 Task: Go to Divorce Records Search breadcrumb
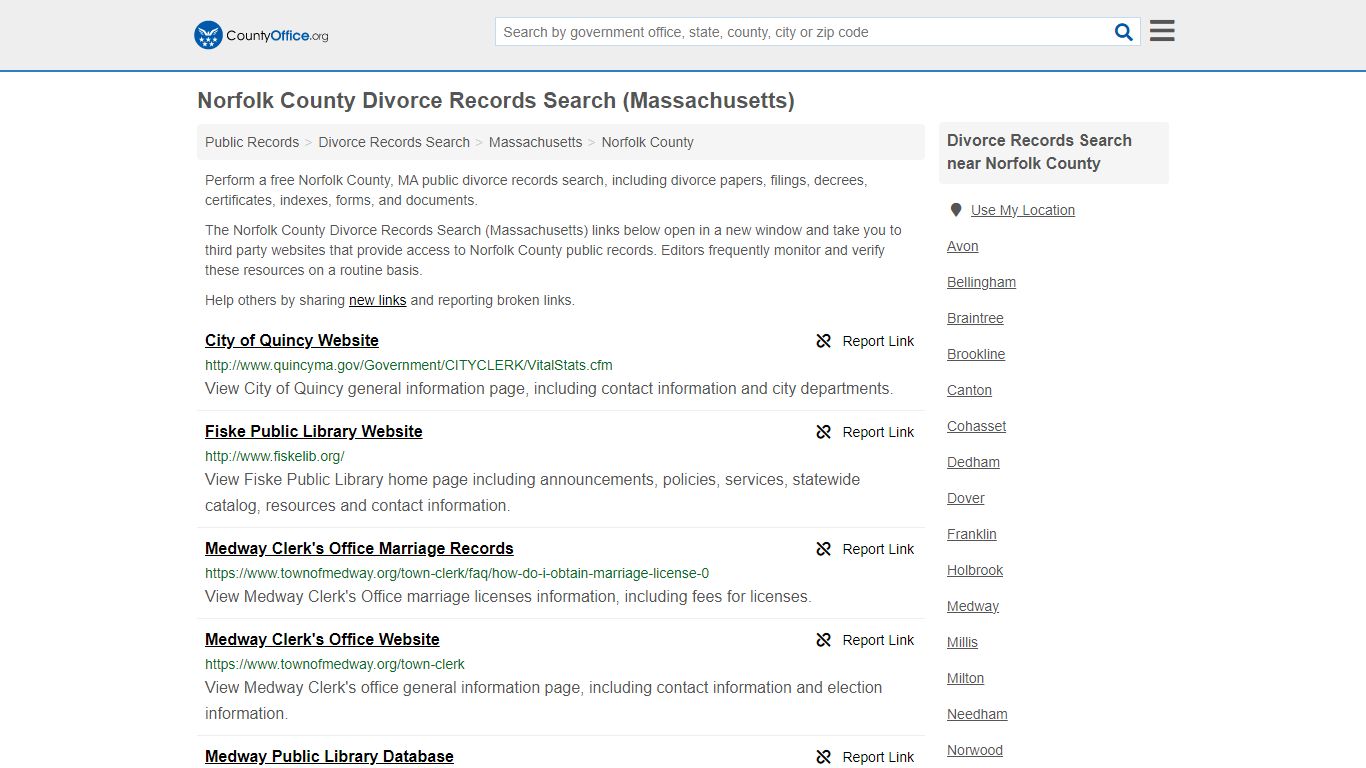coord(394,142)
